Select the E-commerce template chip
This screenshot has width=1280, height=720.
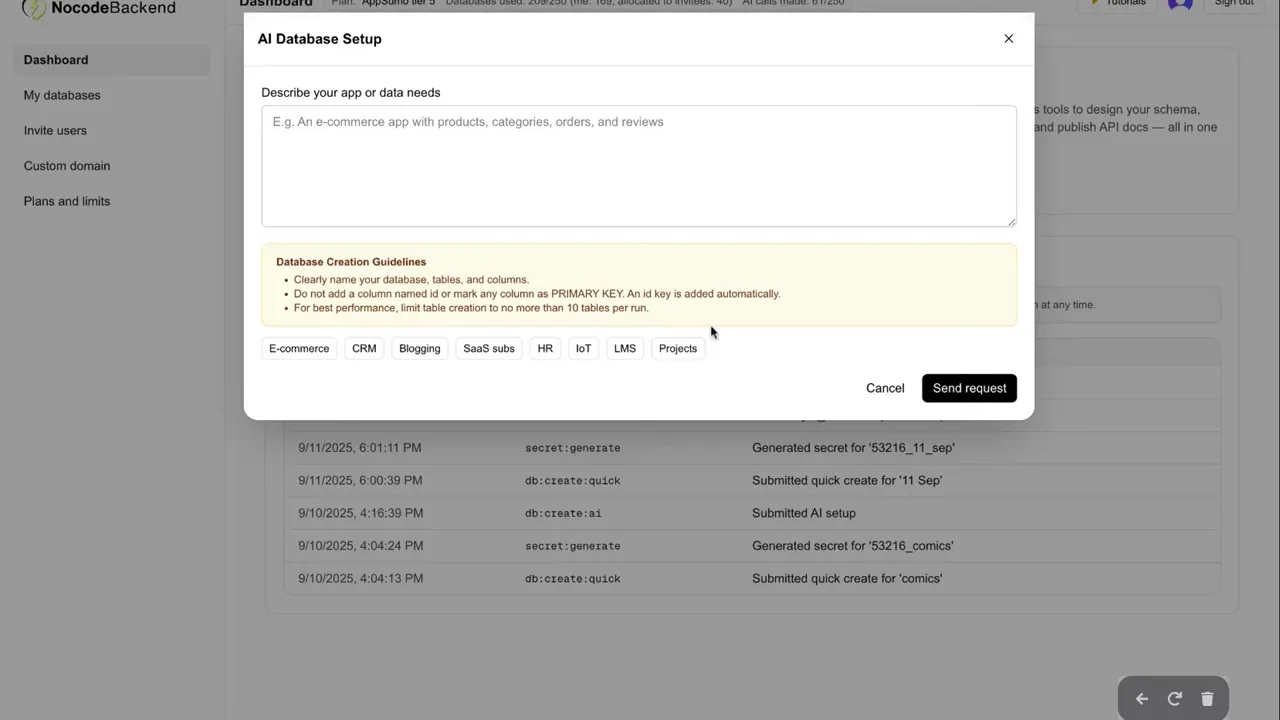click(x=299, y=349)
